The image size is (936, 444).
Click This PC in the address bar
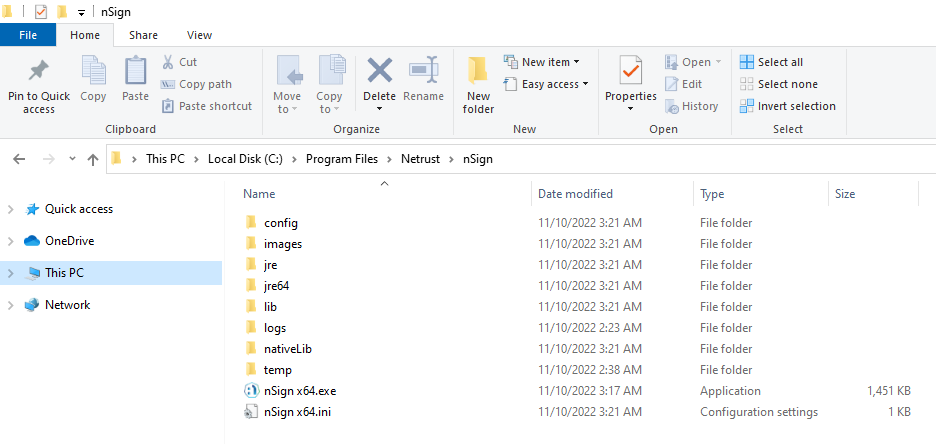click(x=165, y=159)
